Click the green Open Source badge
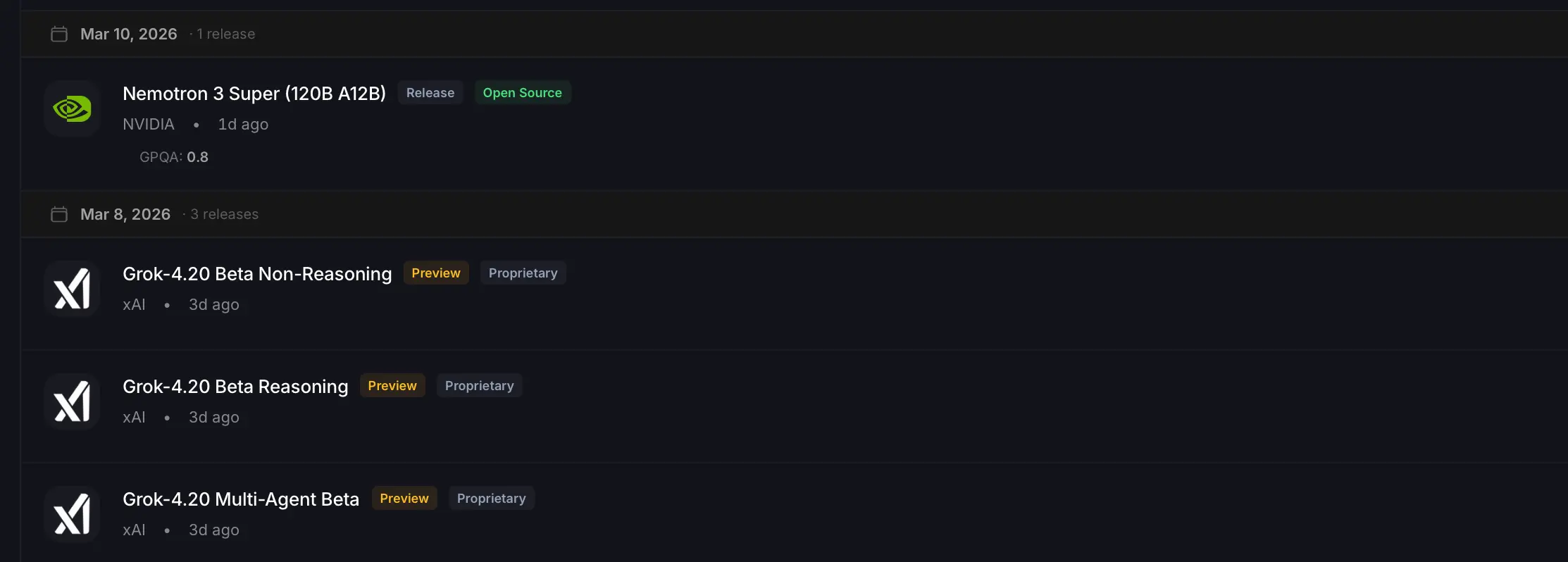Viewport: 1568px width, 562px height. [522, 93]
